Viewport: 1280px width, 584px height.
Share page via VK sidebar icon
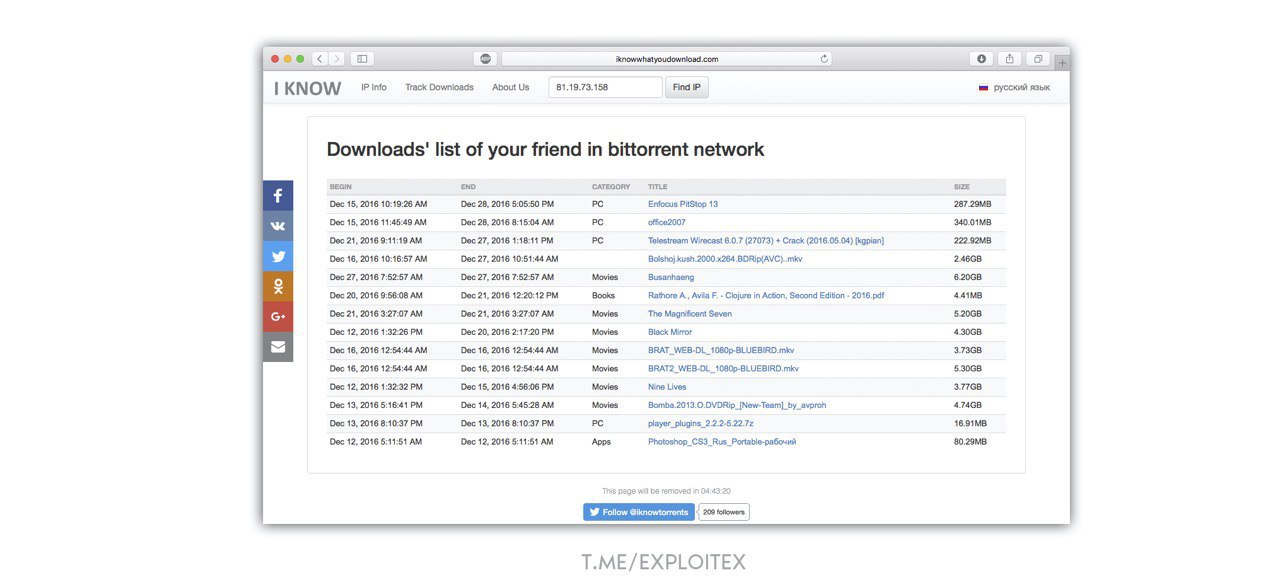click(x=278, y=226)
